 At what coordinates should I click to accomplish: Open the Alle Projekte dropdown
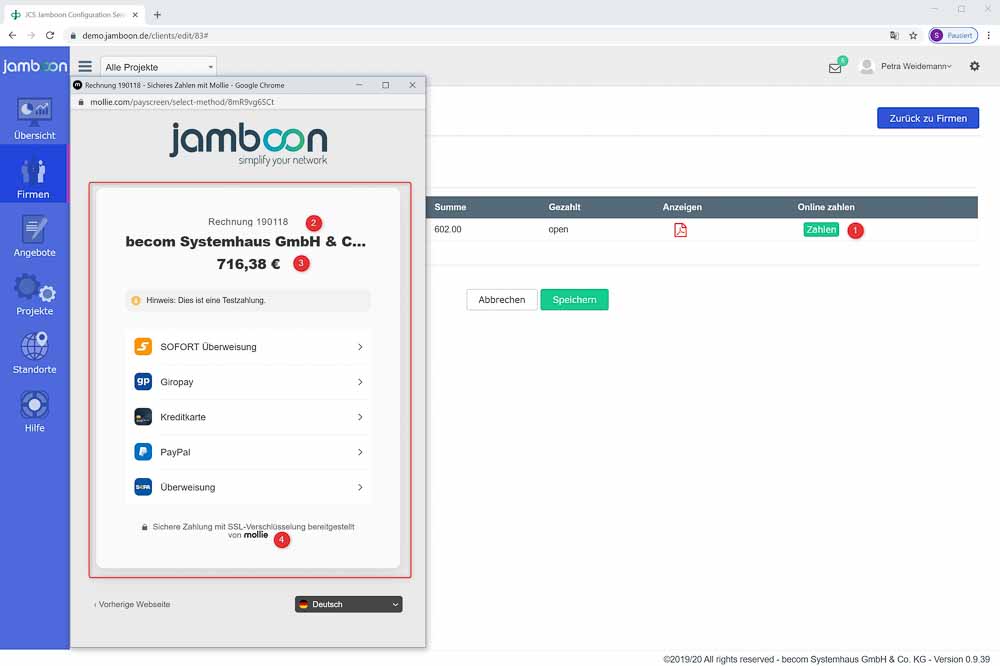coord(159,67)
